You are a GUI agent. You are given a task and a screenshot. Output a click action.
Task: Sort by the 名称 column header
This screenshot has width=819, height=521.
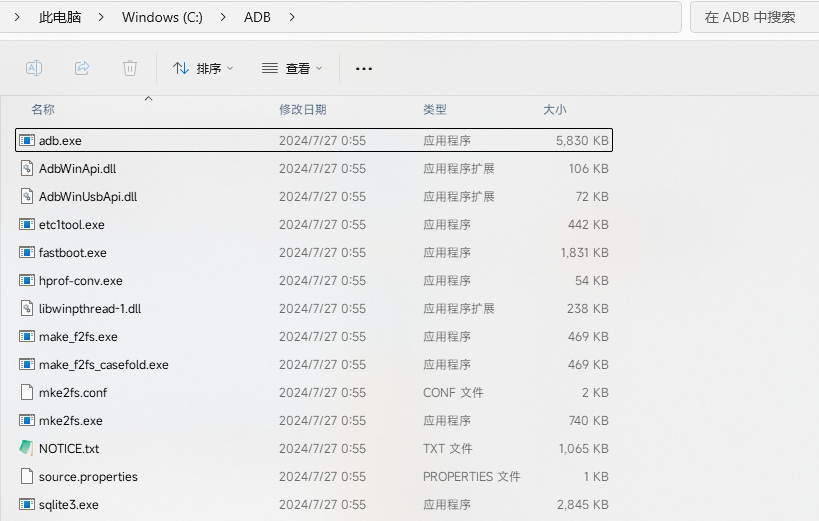pos(43,109)
